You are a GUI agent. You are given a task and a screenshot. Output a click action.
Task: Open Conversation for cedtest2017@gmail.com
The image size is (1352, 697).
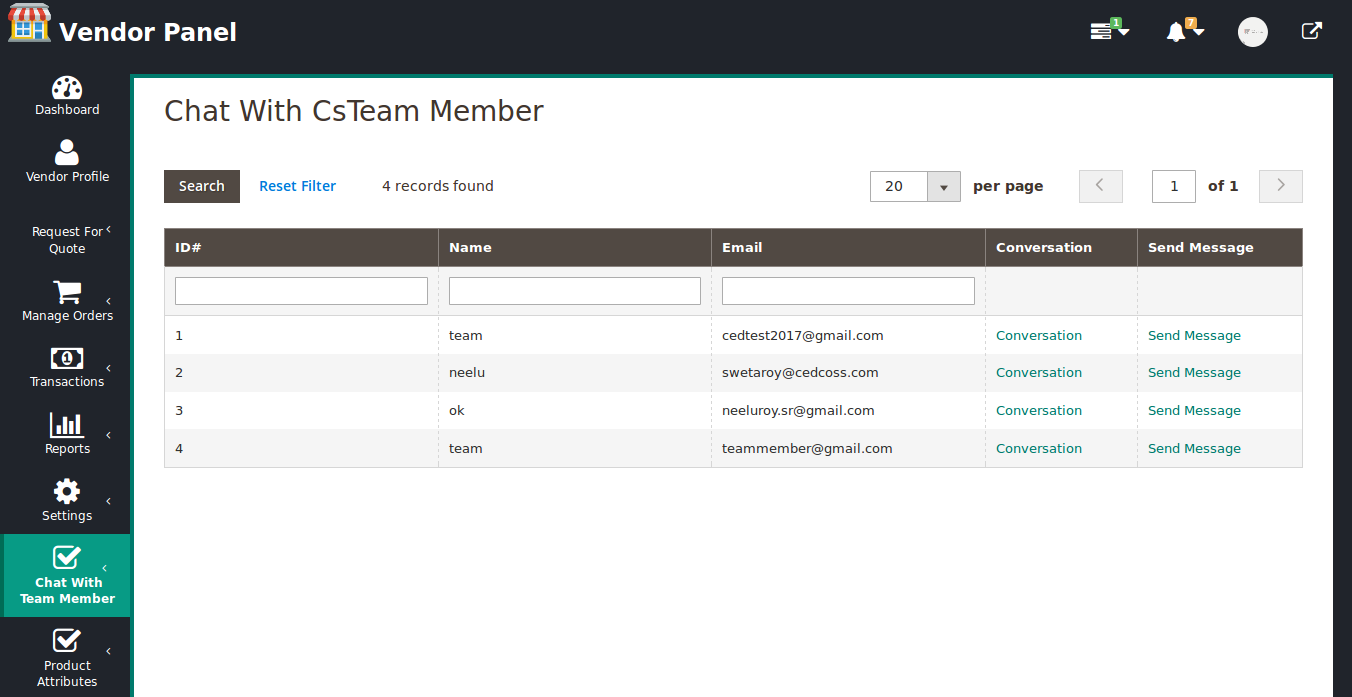[x=1039, y=335]
